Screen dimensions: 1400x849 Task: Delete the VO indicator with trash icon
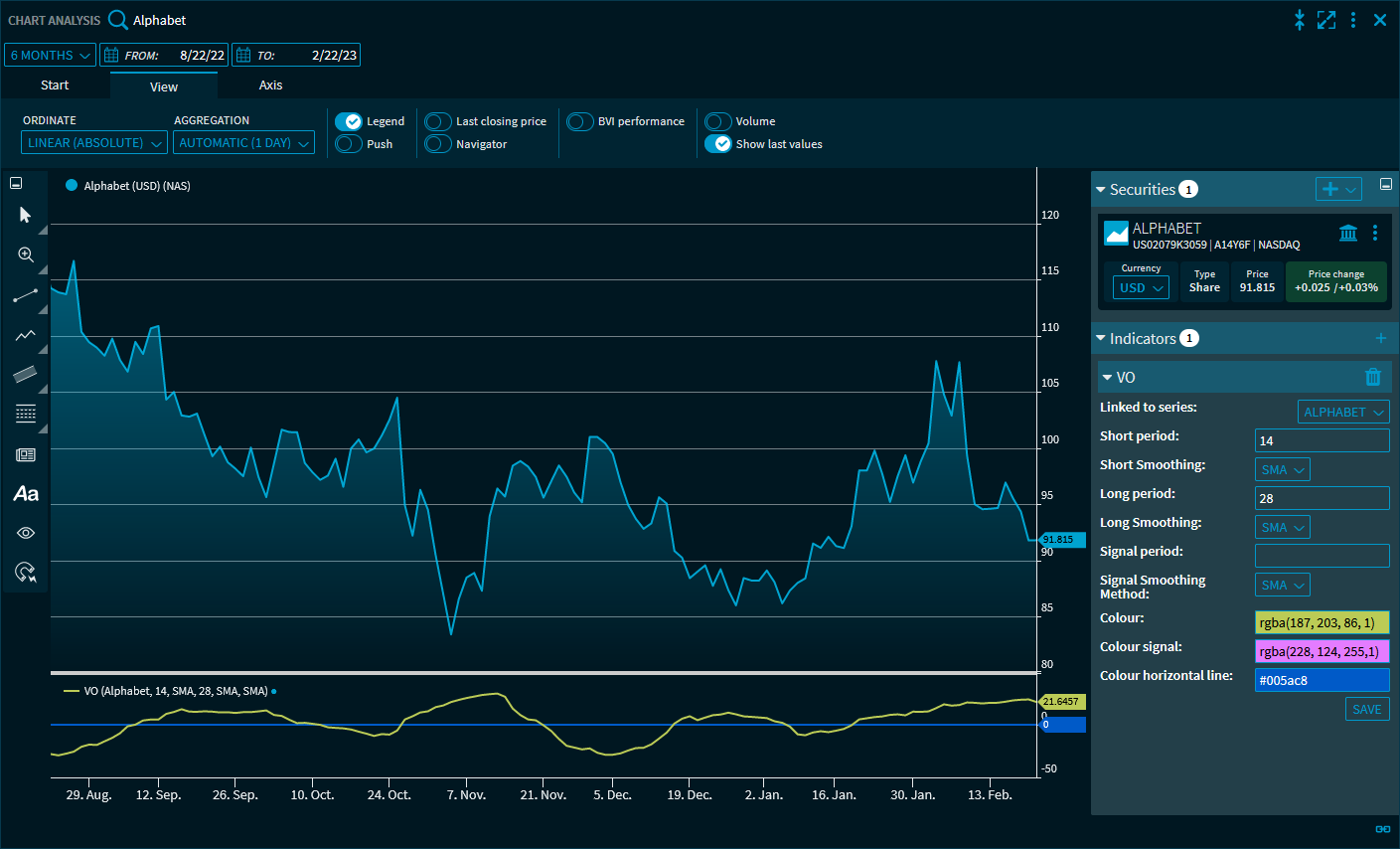tap(1373, 377)
